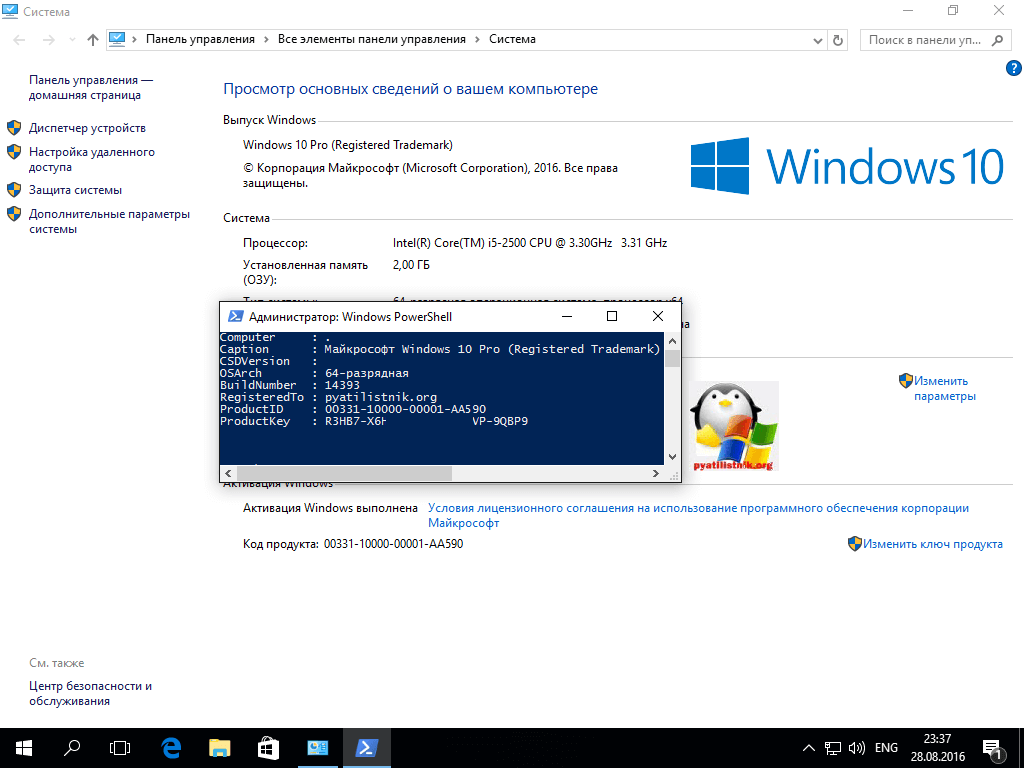Click shield icon beside Защита системы

coord(14,189)
